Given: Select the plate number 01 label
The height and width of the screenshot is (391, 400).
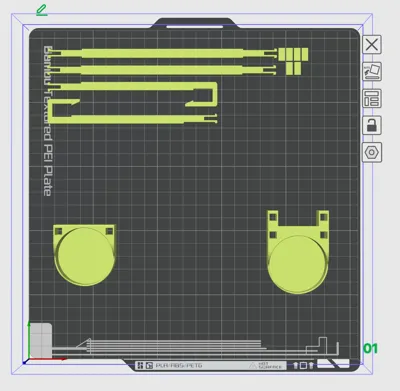Looking at the screenshot, I should click(x=370, y=349).
